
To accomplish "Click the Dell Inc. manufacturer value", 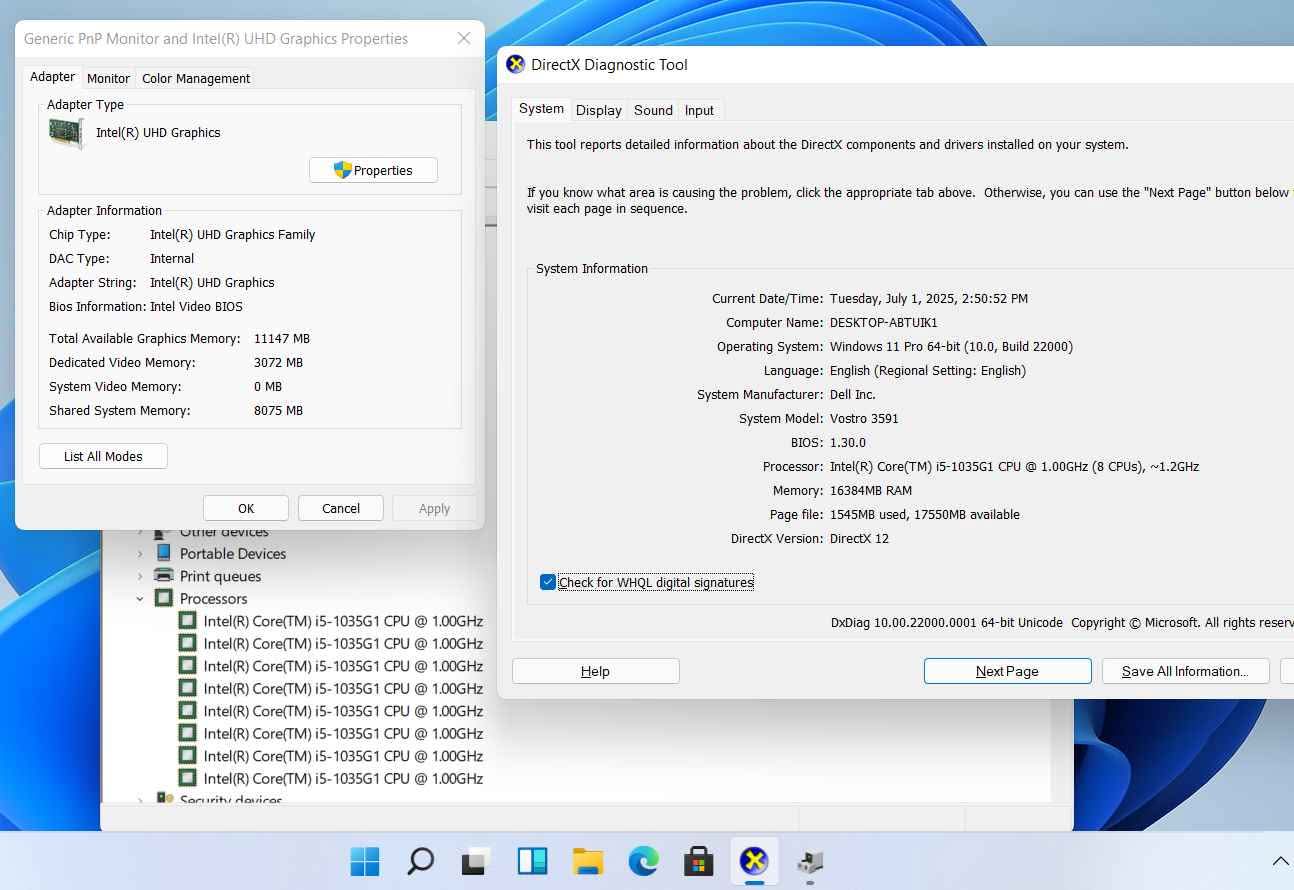I will click(852, 395).
